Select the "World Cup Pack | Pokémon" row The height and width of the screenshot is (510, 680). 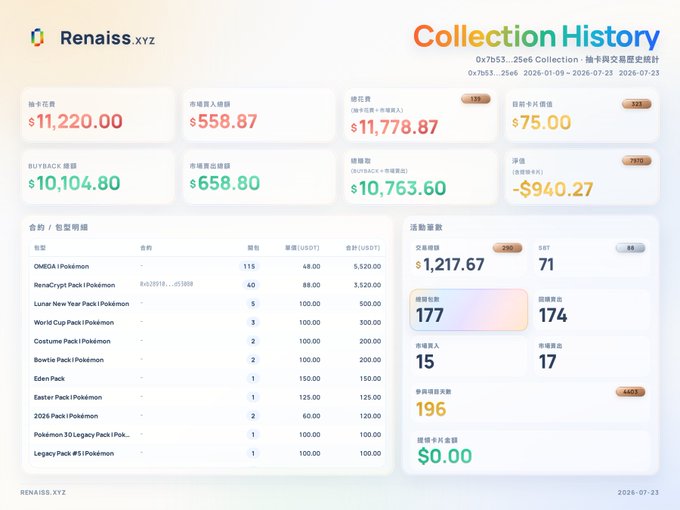(x=207, y=322)
